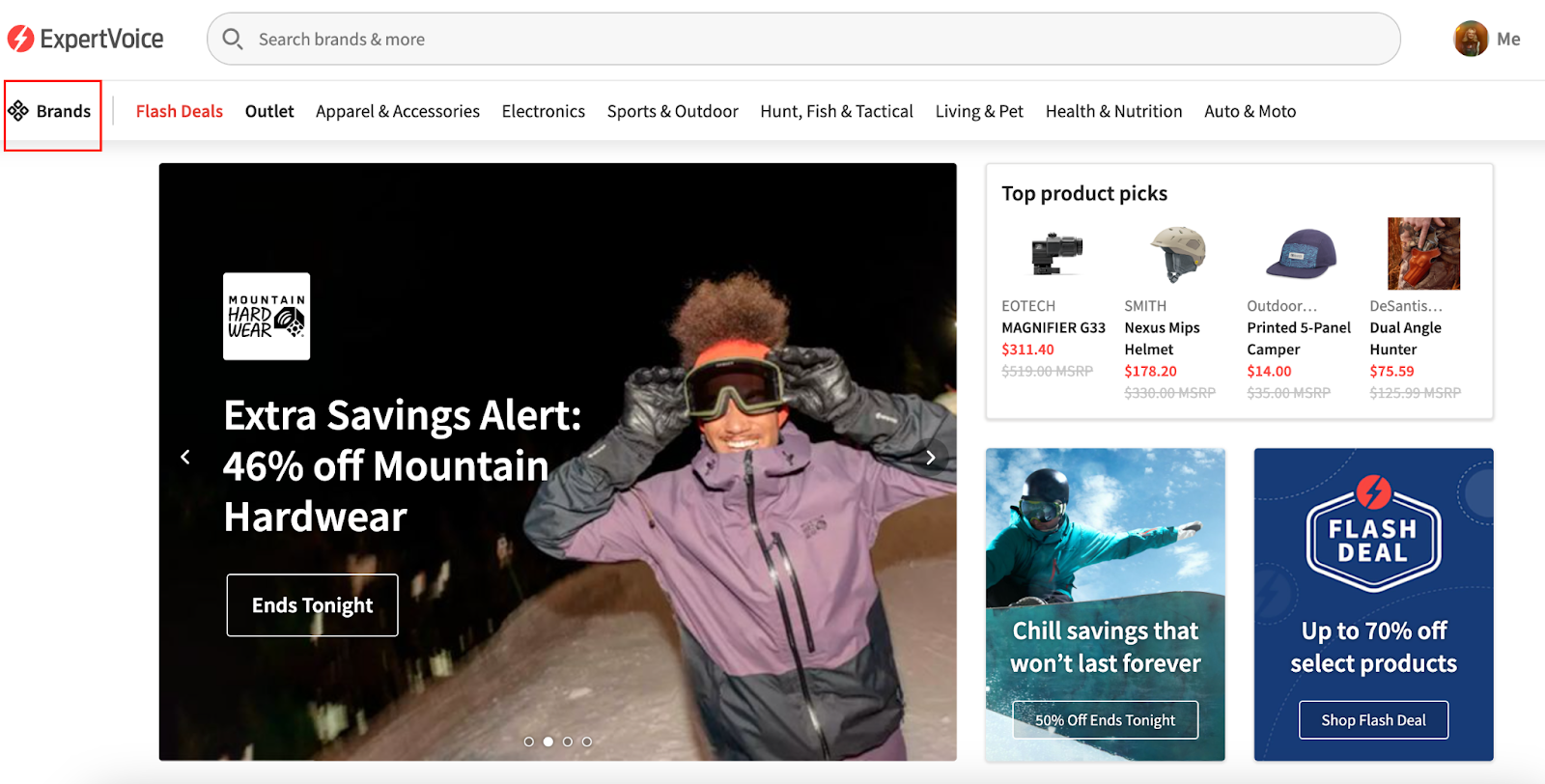Click the $14.00 price
Viewport: 1545px width, 784px height.
pos(1269,372)
